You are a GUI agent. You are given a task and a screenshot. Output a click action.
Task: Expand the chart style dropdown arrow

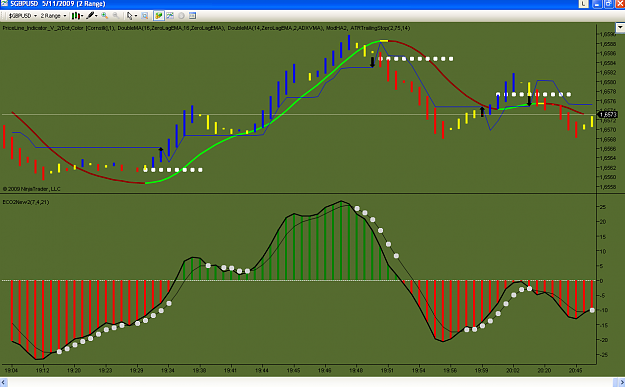[x=82, y=16]
